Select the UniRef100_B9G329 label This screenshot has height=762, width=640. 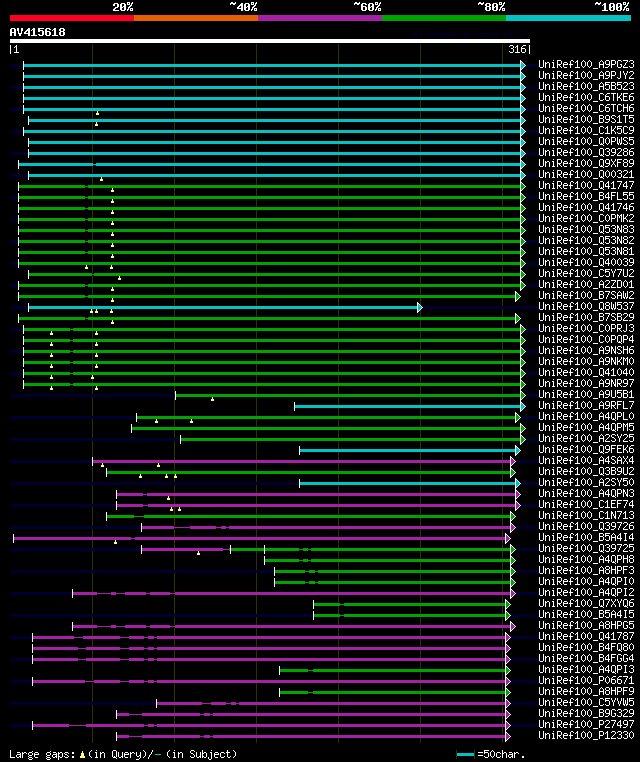(586, 713)
